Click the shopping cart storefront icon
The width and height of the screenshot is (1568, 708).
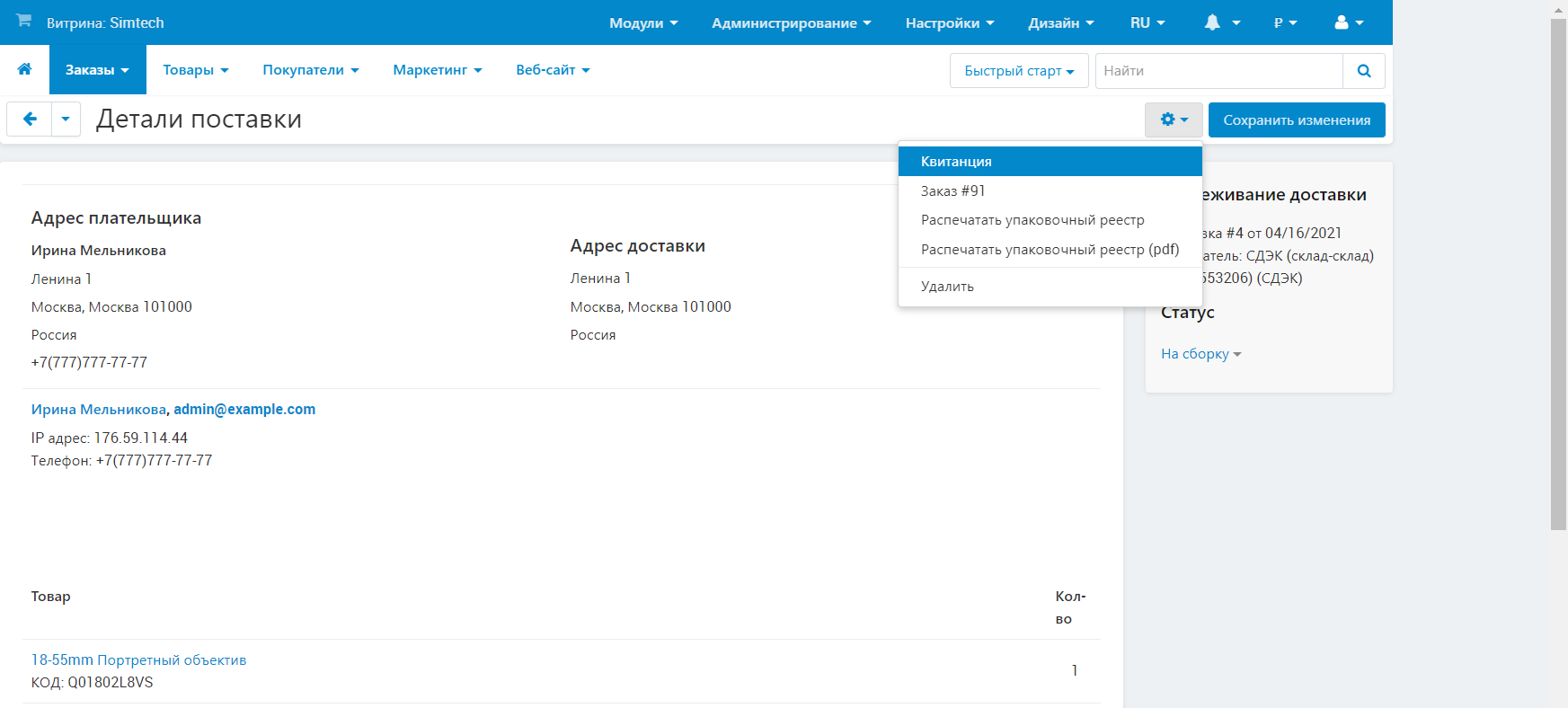click(x=24, y=21)
